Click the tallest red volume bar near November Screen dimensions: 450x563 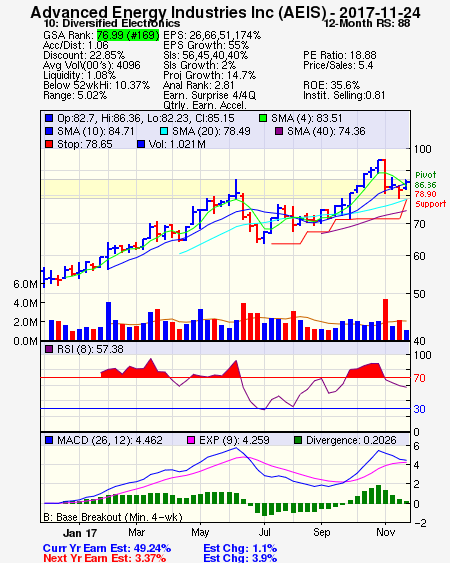pos(385,320)
